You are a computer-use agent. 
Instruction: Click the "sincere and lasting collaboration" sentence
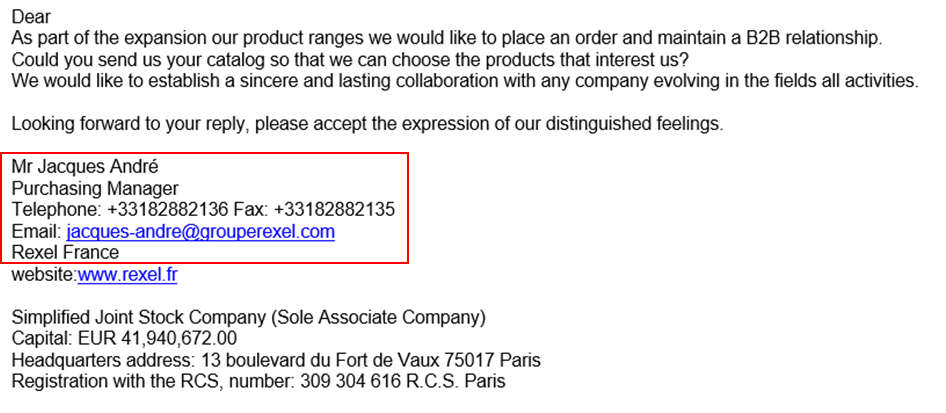[465, 81]
